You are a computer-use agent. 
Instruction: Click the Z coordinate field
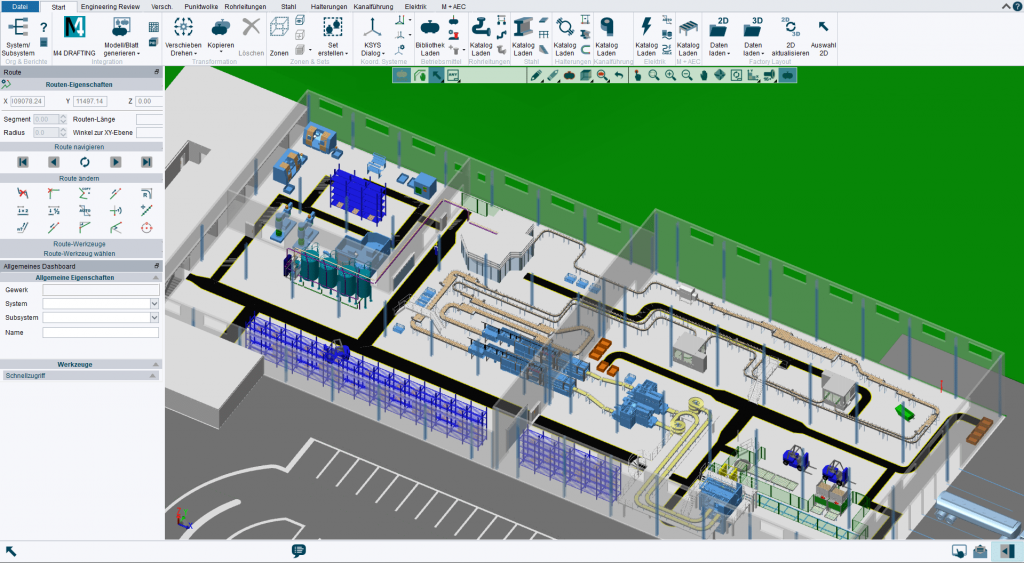(149, 101)
